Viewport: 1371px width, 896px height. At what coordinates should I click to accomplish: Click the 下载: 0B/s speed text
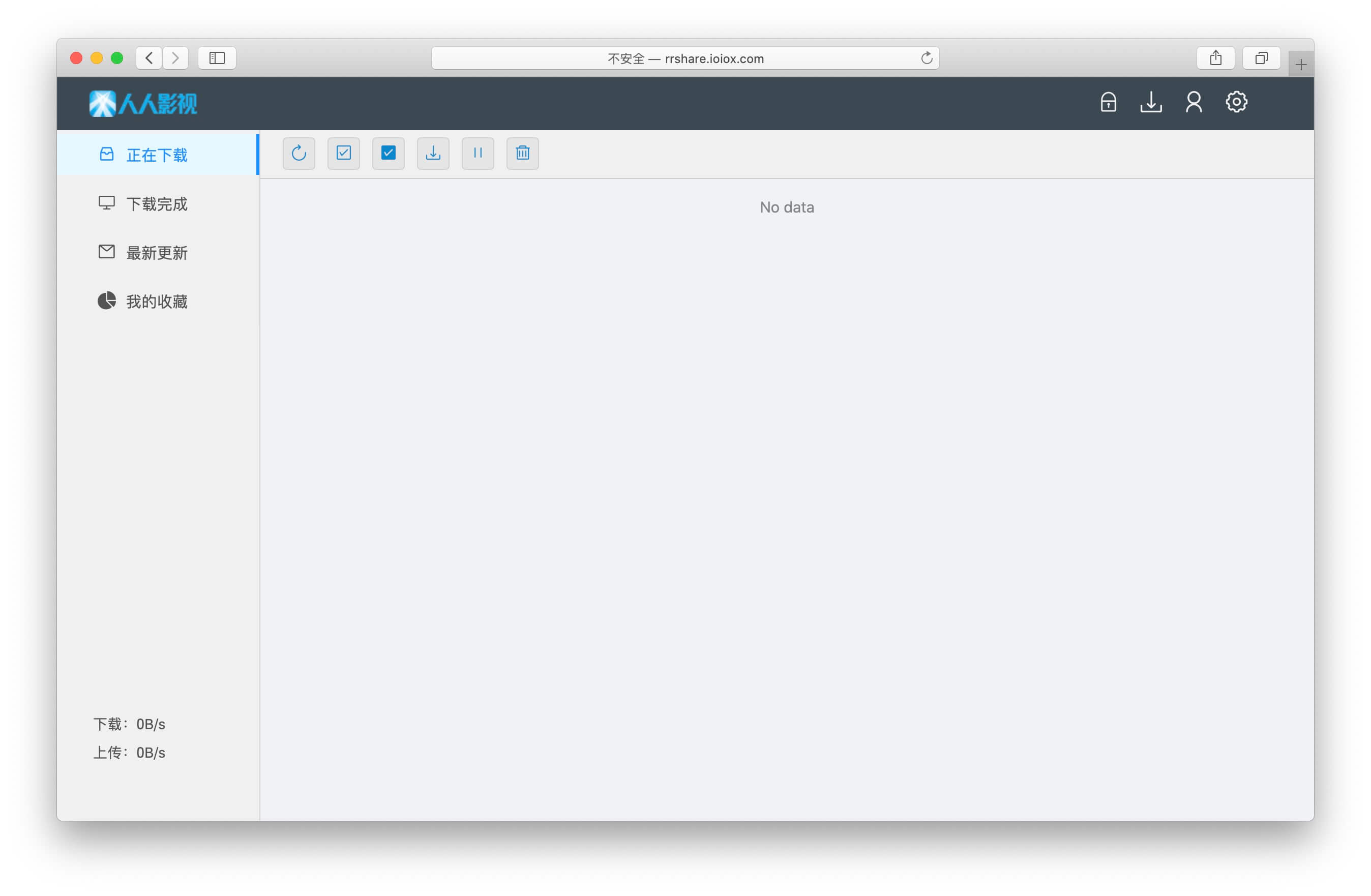[x=130, y=724]
